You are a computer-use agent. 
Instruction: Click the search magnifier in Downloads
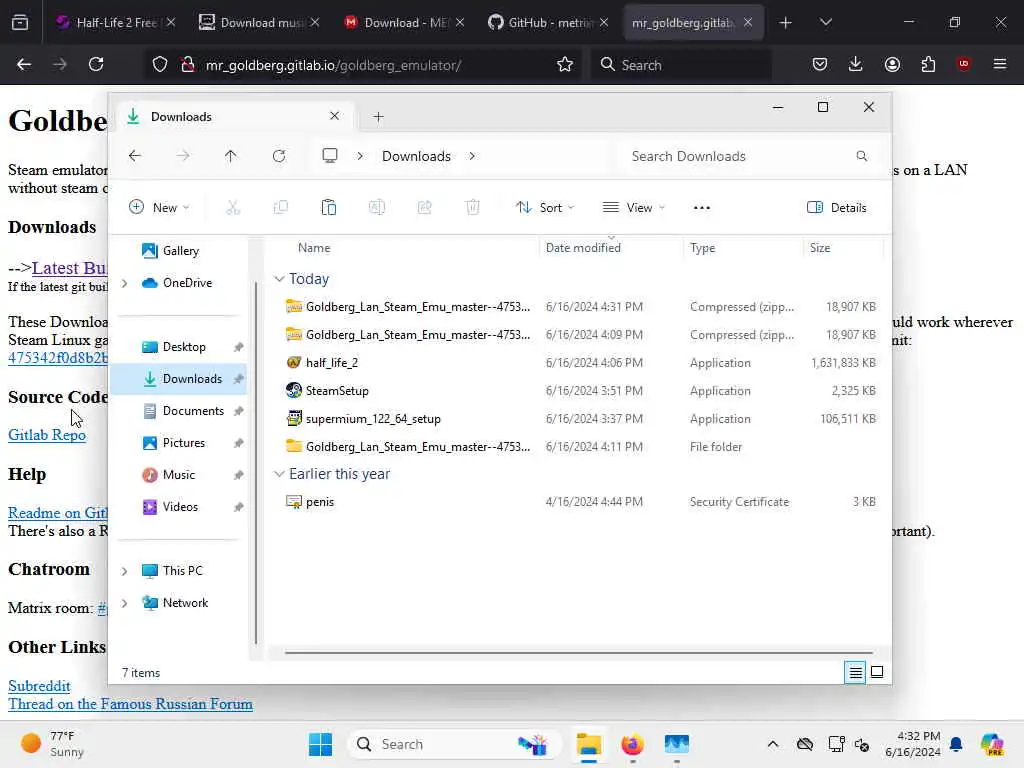[x=862, y=156]
